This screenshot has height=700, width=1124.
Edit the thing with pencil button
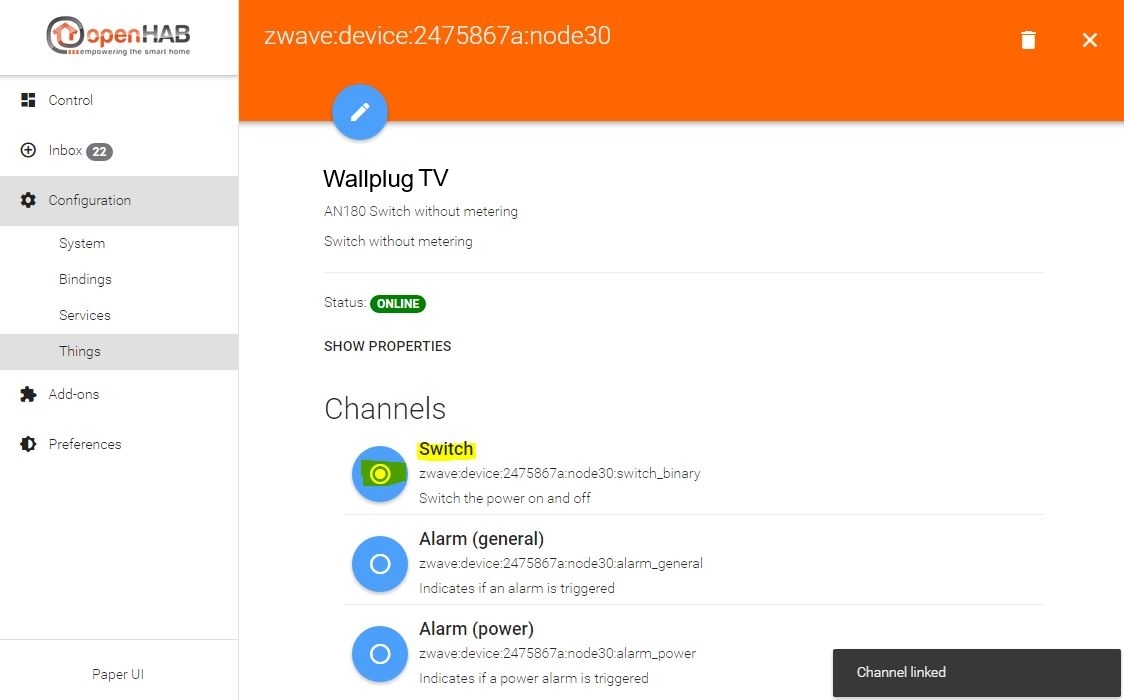360,112
